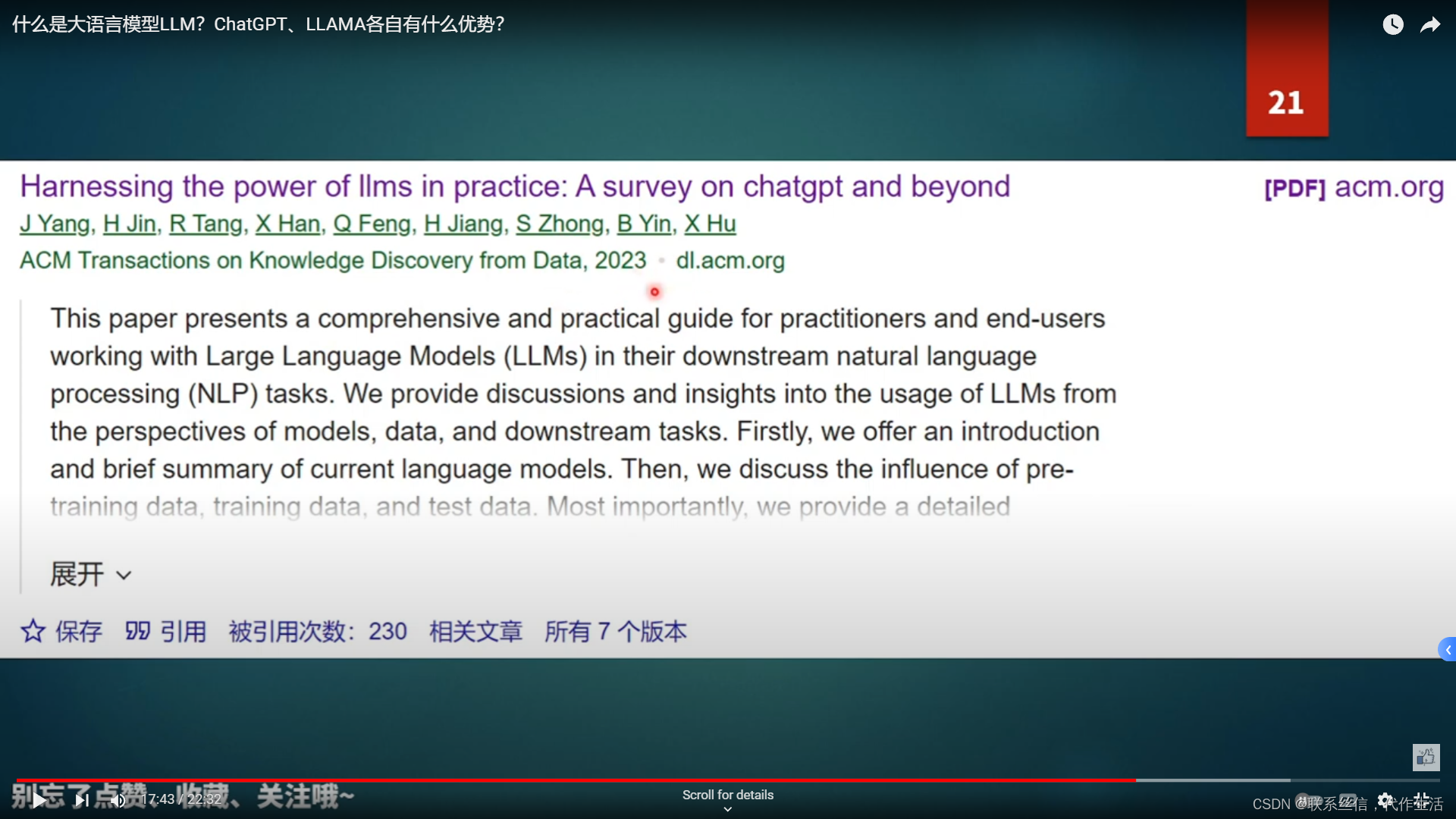Click the 保存 save link

(x=78, y=631)
